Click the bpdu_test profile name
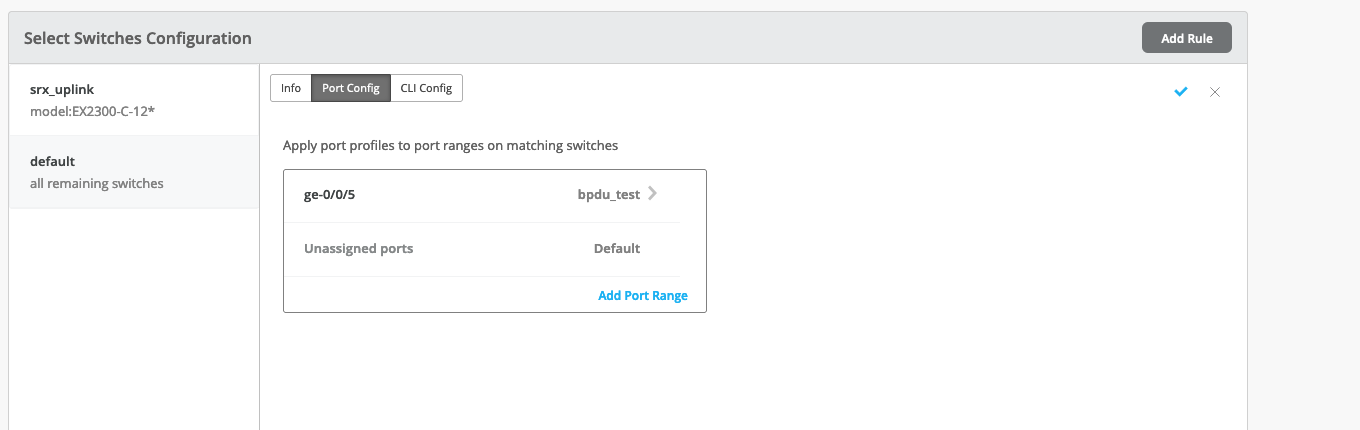 pos(608,195)
